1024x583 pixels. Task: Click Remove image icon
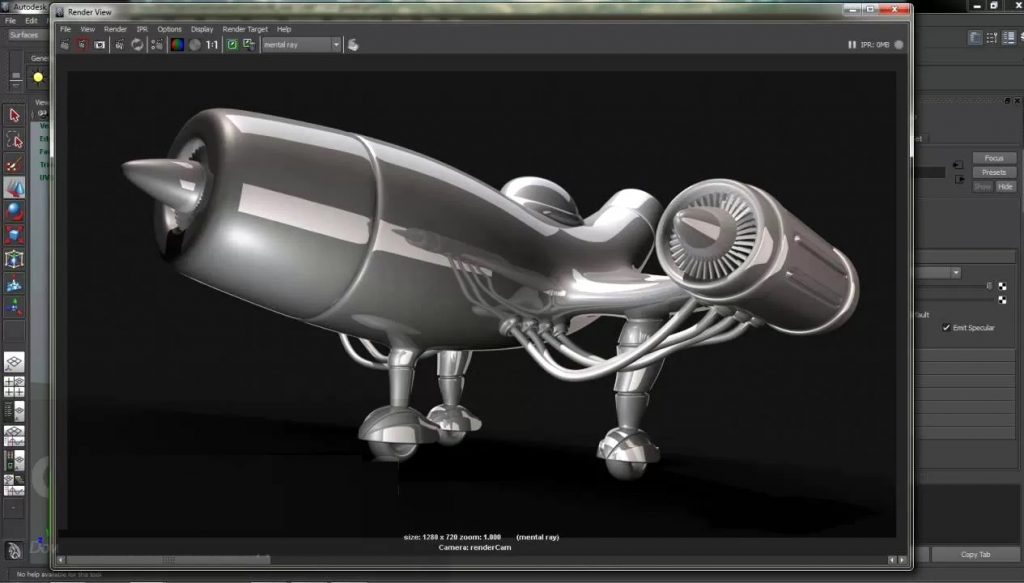[x=249, y=44]
